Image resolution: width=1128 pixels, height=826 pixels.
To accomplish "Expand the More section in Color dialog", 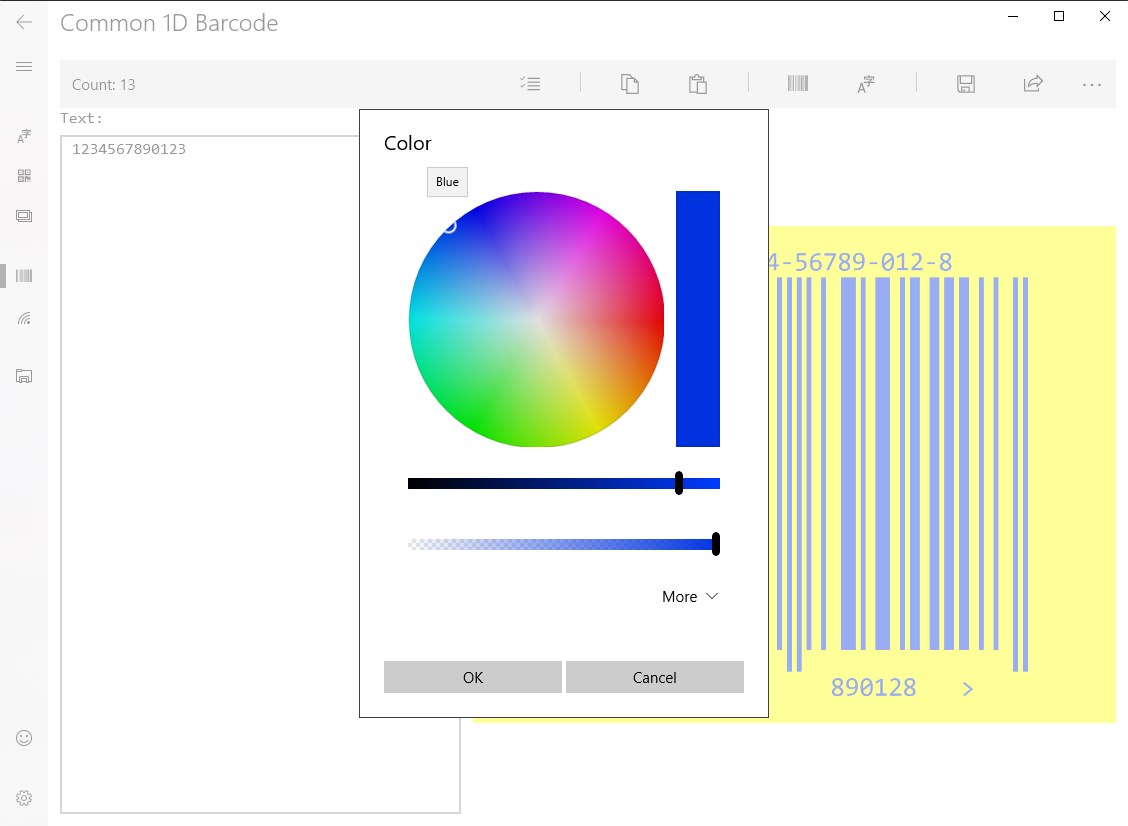I will pos(689,596).
